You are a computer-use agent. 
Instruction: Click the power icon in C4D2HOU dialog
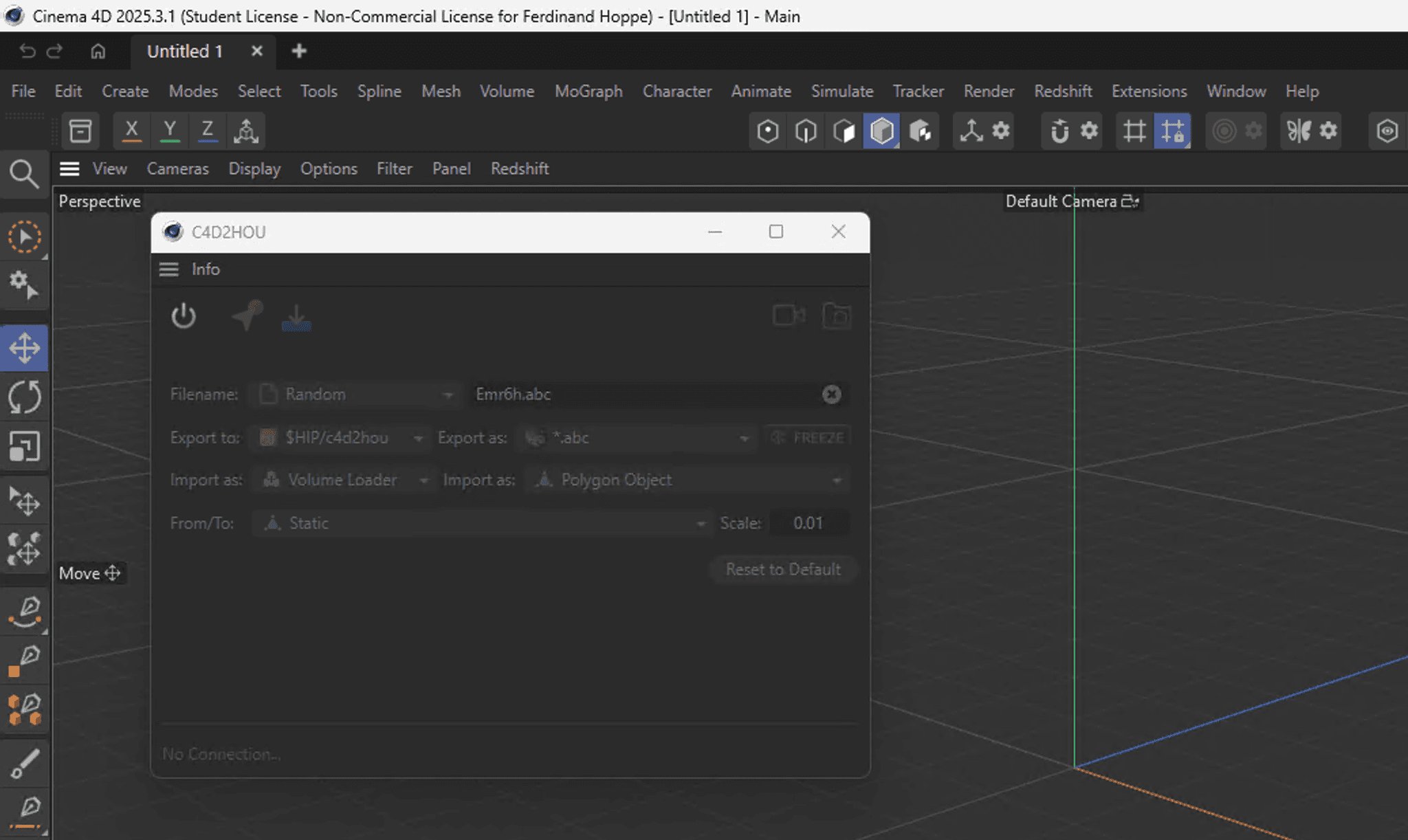click(x=184, y=316)
